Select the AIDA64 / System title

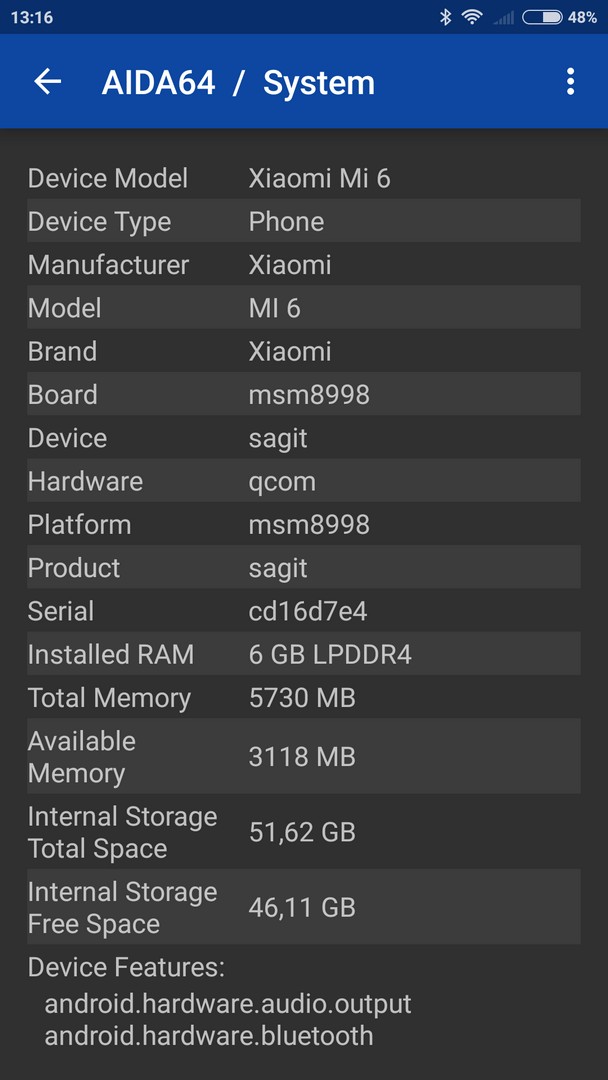pyautogui.click(x=238, y=83)
